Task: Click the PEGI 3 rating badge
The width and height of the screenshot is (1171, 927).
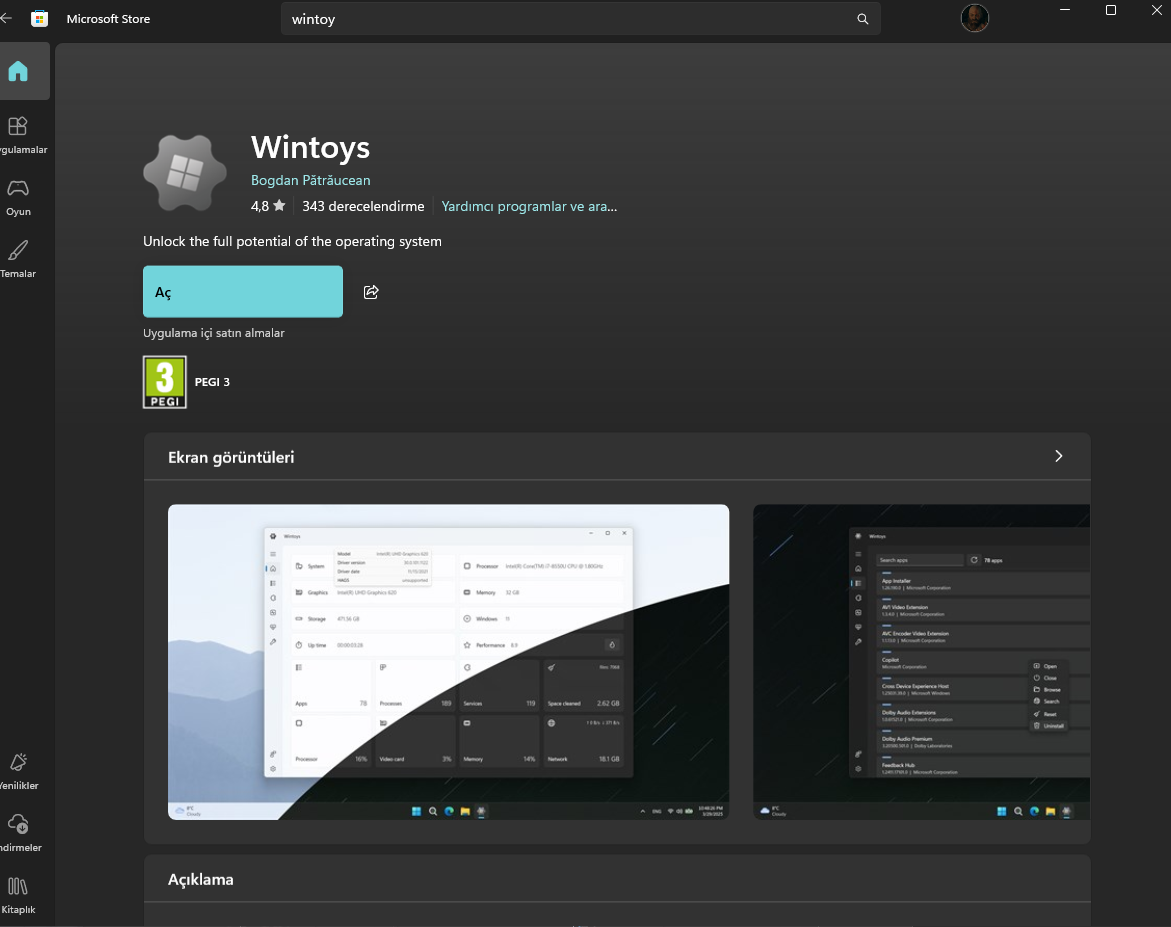Action: tap(164, 382)
